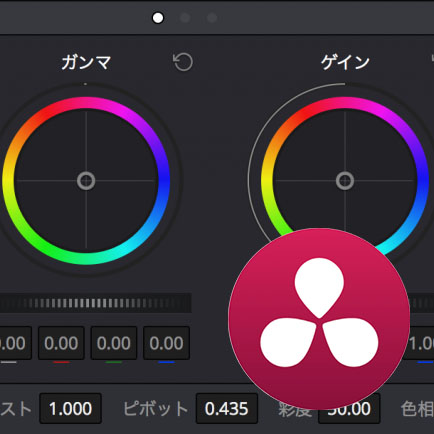Select the second page indicator dot
The height and width of the screenshot is (434, 434).
tap(185, 18)
